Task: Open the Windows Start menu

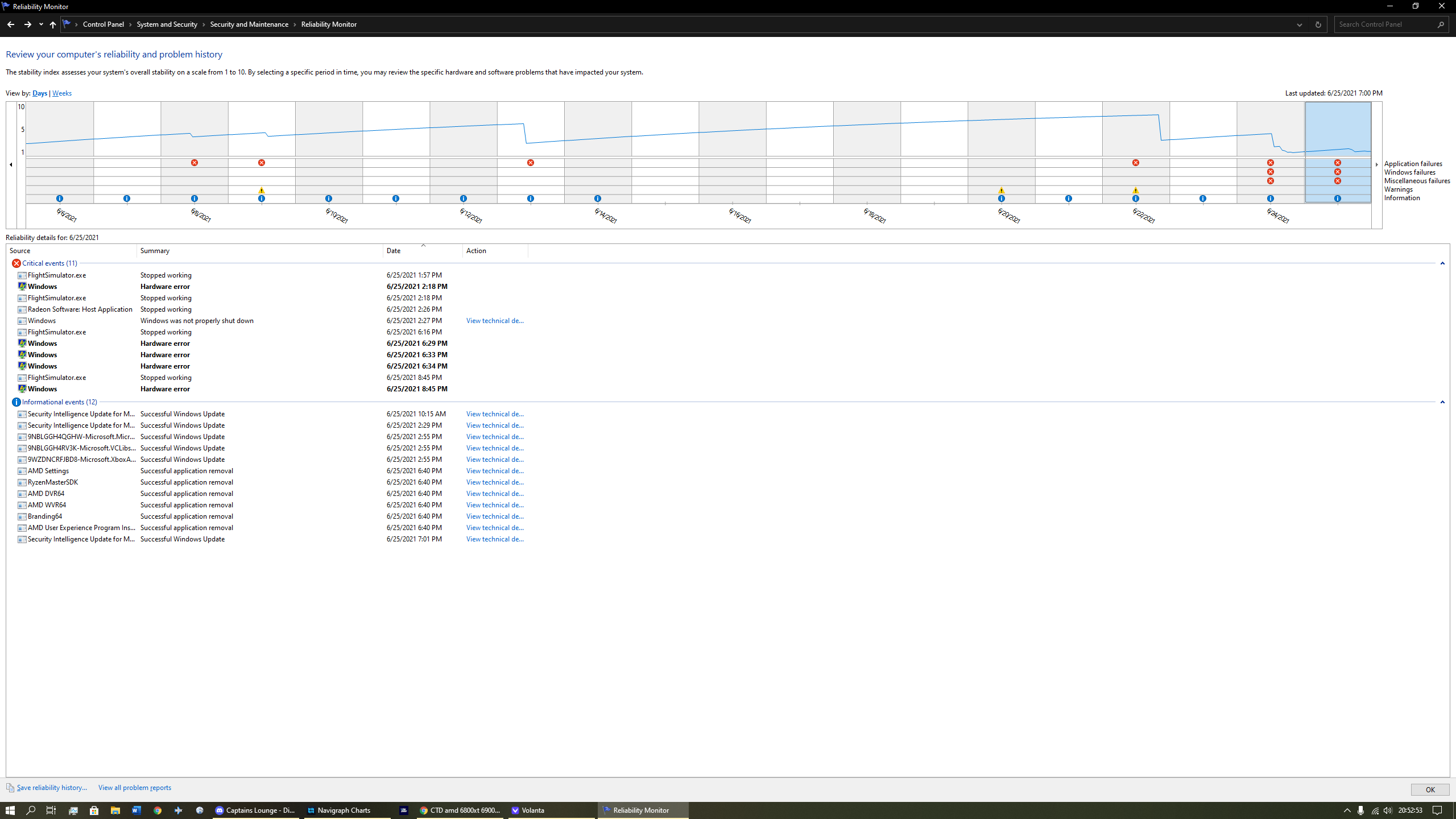Action: (10, 810)
